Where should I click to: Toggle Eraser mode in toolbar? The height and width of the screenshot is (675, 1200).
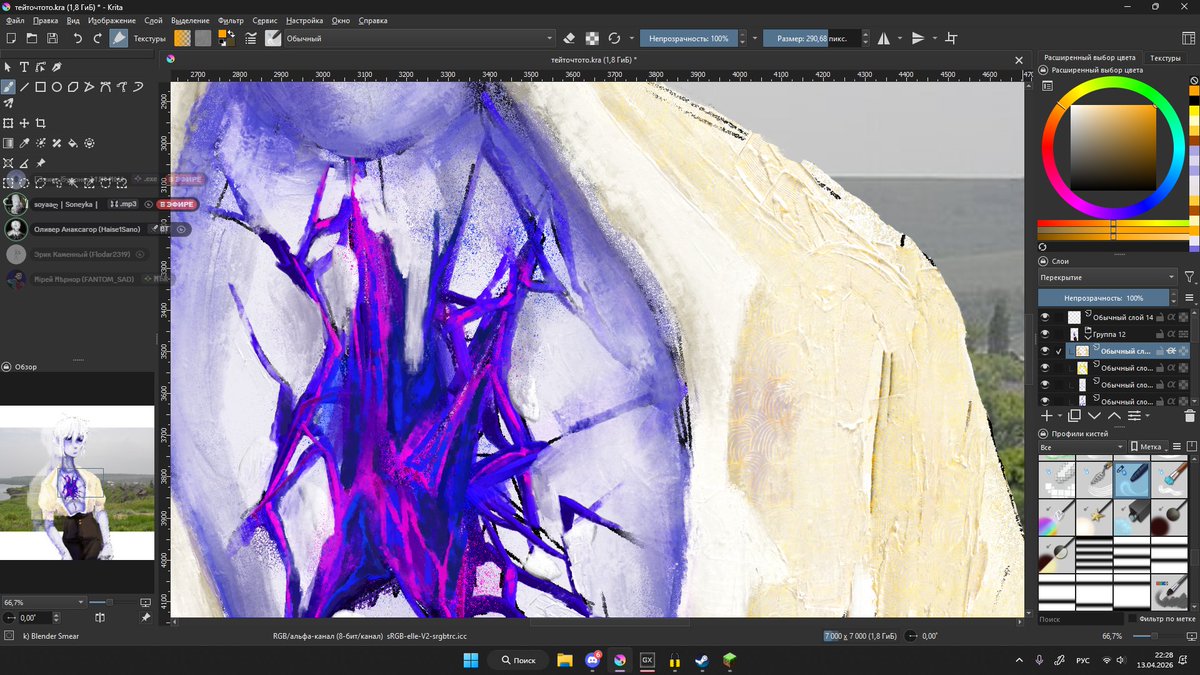570,38
